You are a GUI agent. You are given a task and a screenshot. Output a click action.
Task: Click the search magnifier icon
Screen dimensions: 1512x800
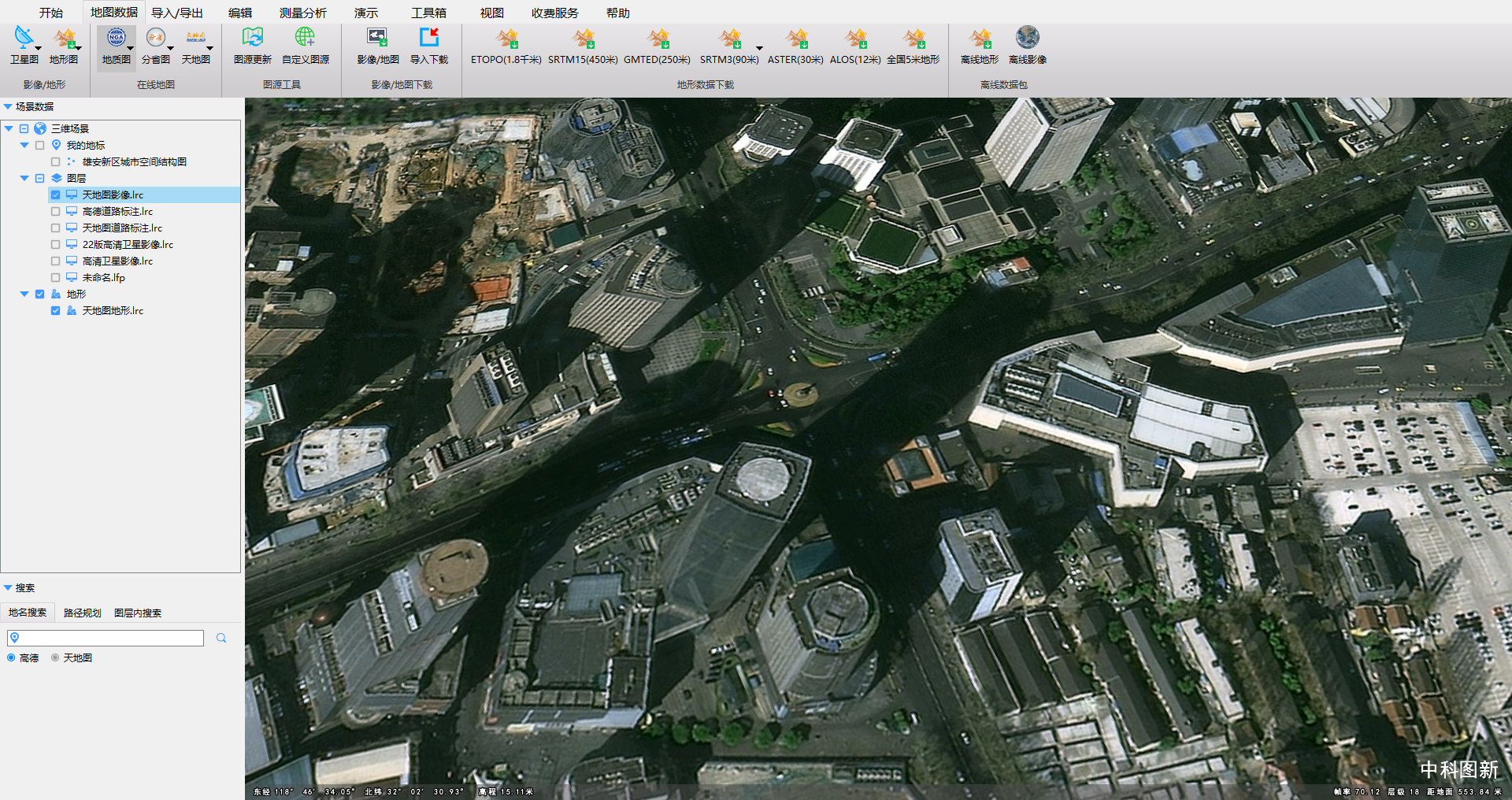pyautogui.click(x=221, y=638)
